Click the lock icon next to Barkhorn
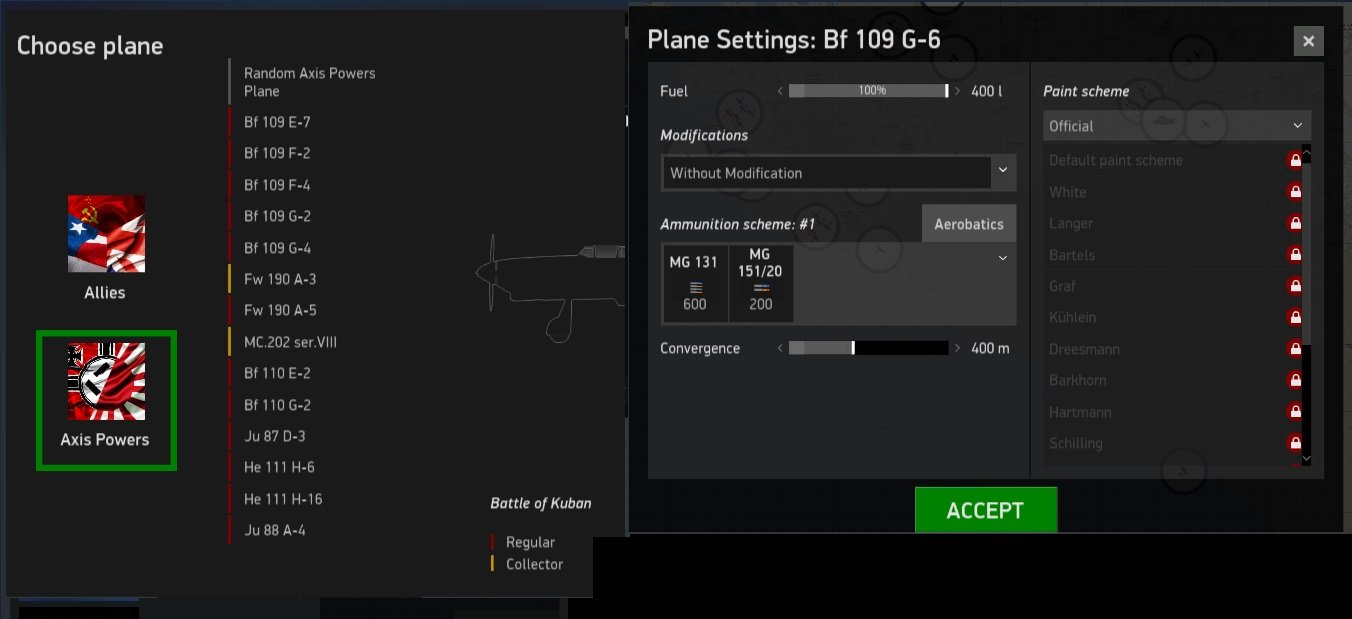 (x=1295, y=380)
